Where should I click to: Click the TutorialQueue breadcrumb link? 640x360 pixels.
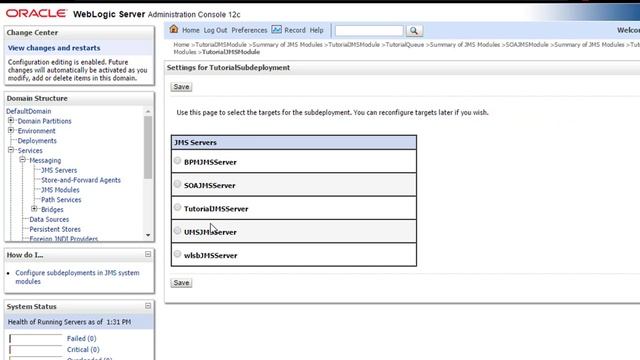click(404, 44)
